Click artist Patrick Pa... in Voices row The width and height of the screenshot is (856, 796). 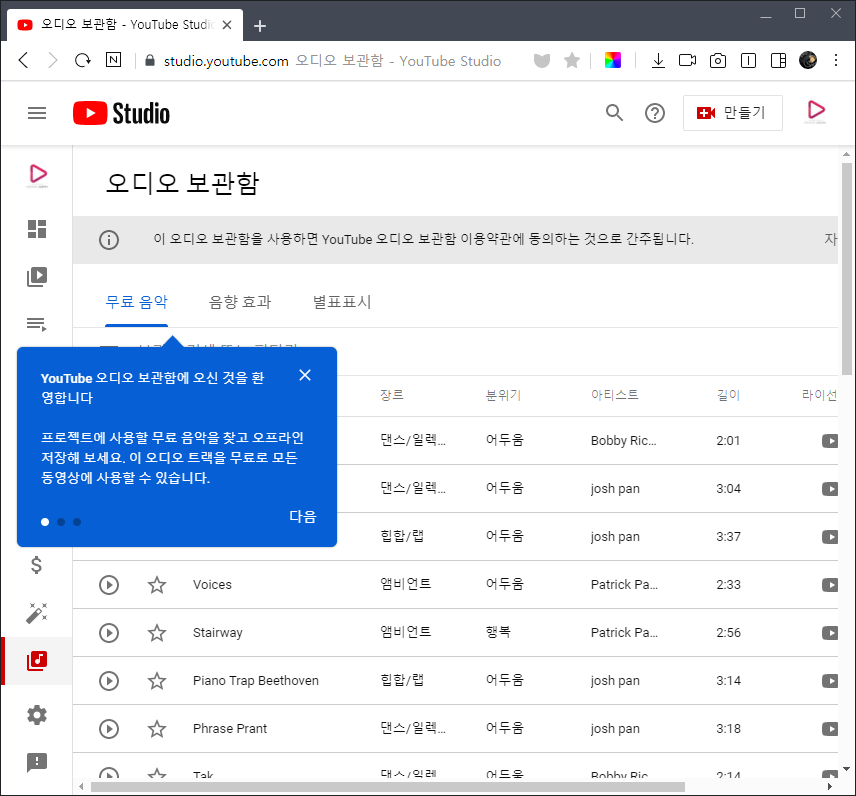coord(624,585)
